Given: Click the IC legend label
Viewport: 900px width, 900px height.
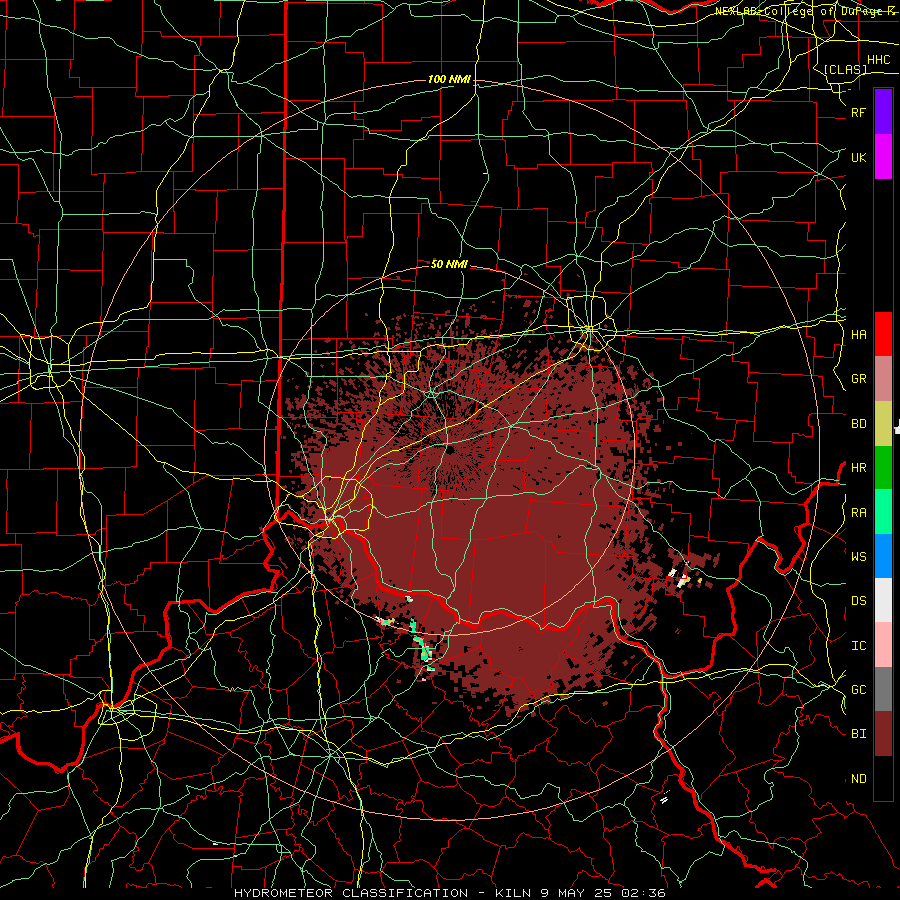Looking at the screenshot, I should coord(859,646).
